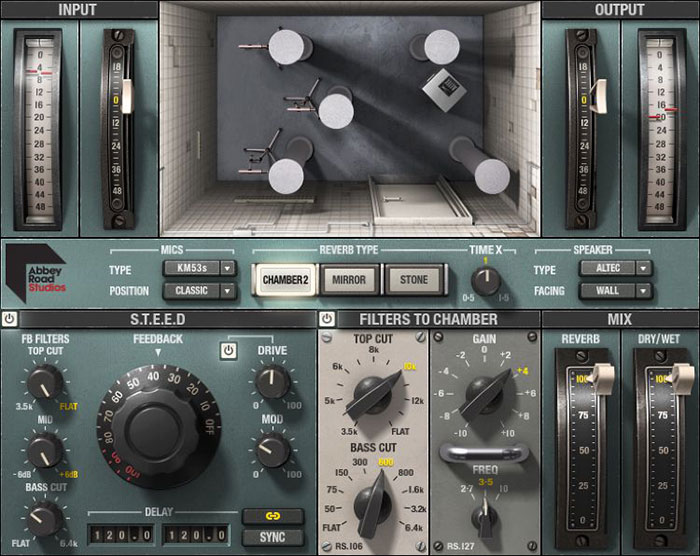Click the gray handle on RS.127 panel
Screen dimensions: 700x556
coord(484,453)
